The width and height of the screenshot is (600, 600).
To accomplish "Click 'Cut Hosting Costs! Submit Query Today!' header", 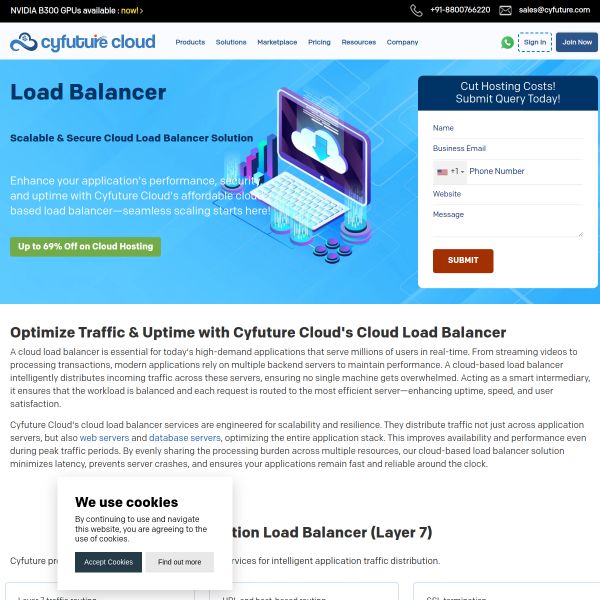I will click(x=507, y=93).
